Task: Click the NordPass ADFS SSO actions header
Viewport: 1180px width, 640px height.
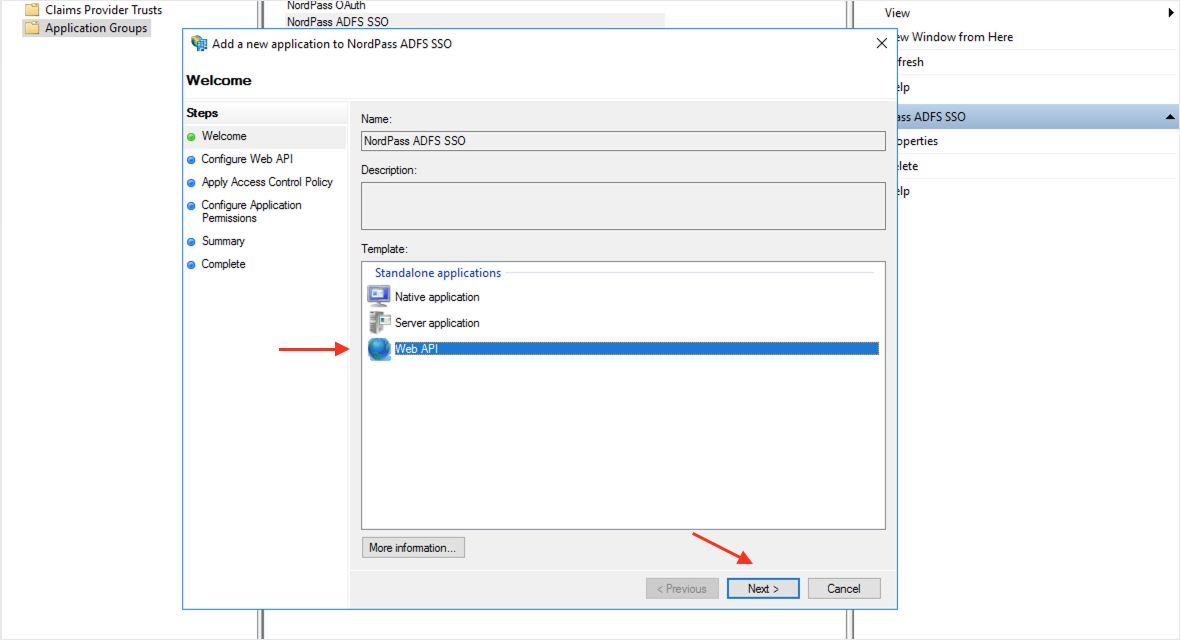Action: pyautogui.click(x=1038, y=117)
